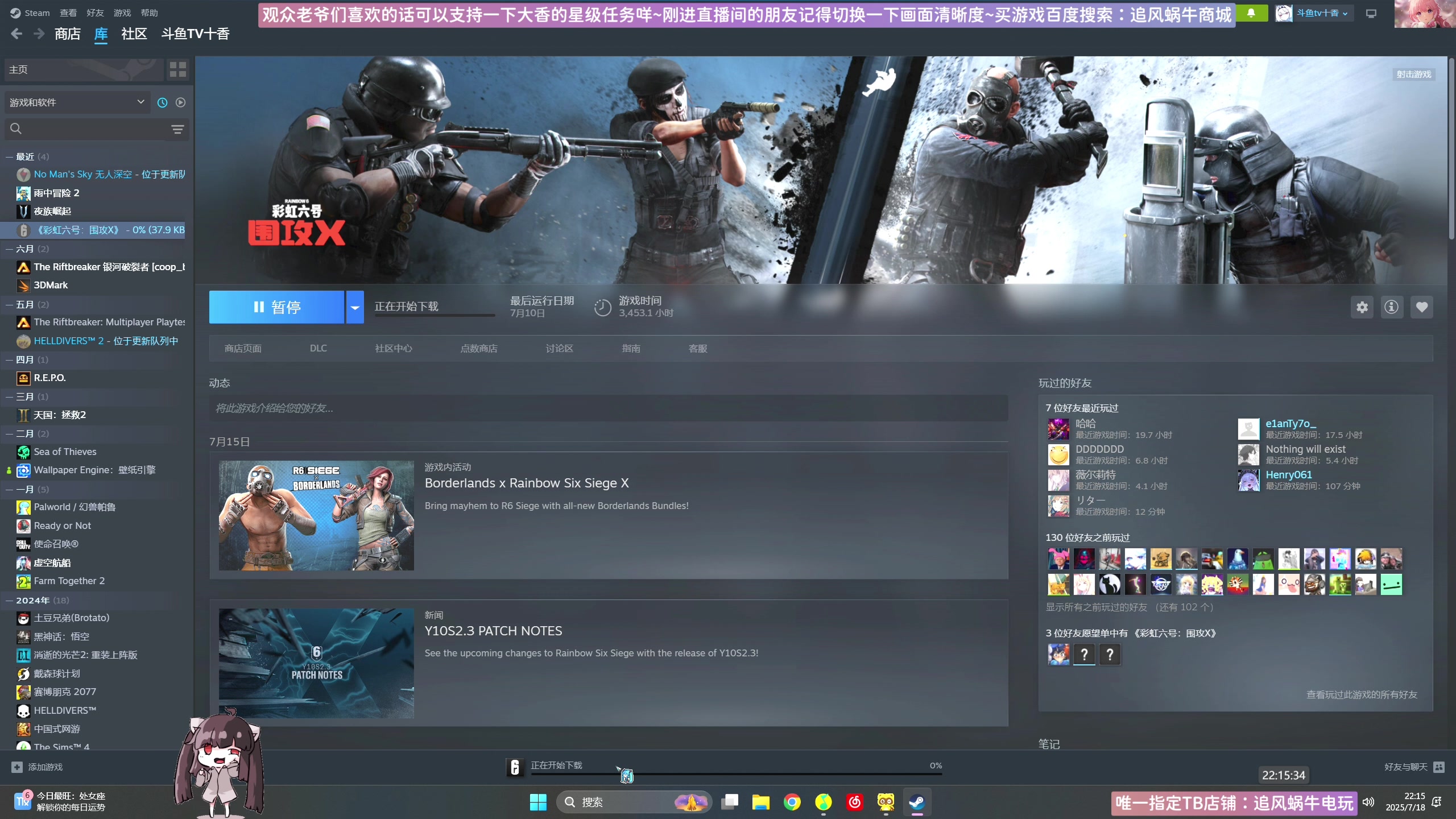Open dropdown next to the Pause button
Image resolution: width=1456 pixels, height=819 pixels.
click(355, 307)
